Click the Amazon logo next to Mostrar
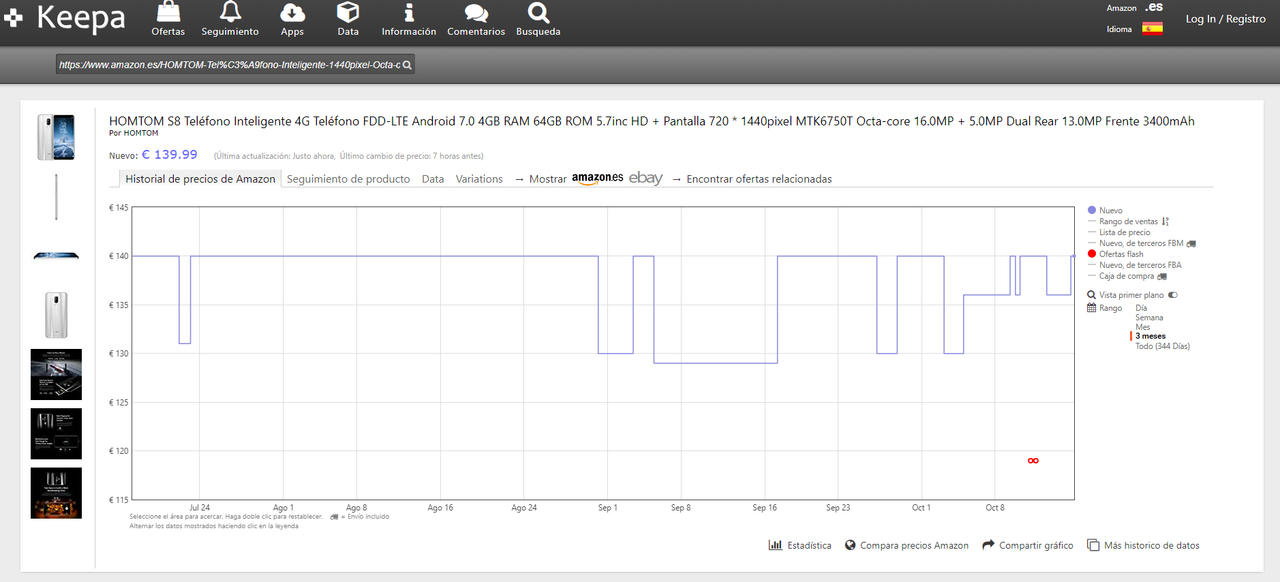Viewport: 1280px width, 582px height. [x=597, y=179]
